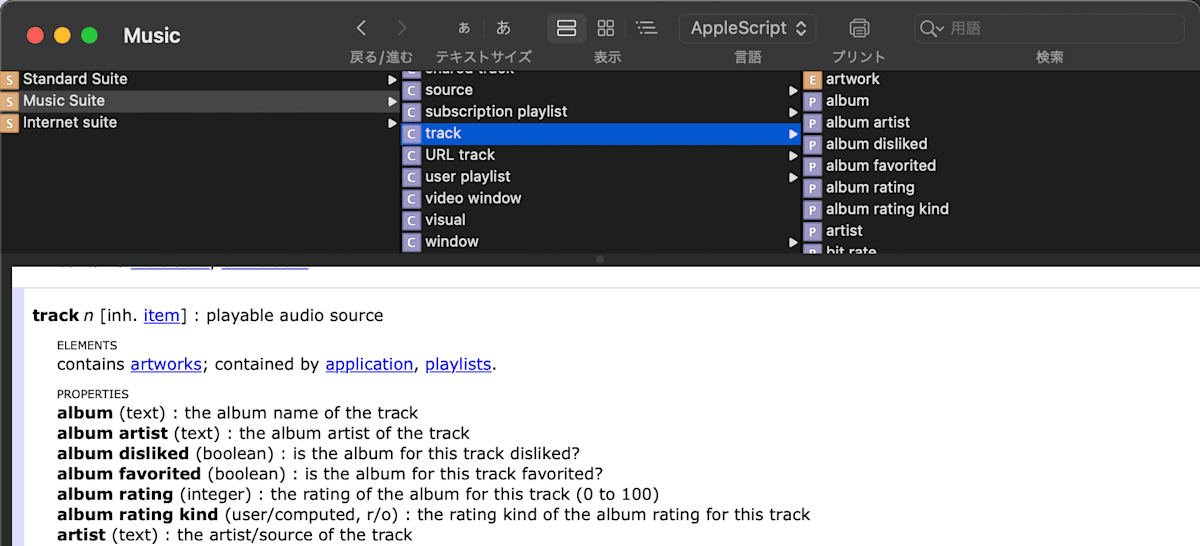This screenshot has height=546, width=1200.
Task: Increase text size with large あ button
Action: pyautogui.click(x=504, y=28)
